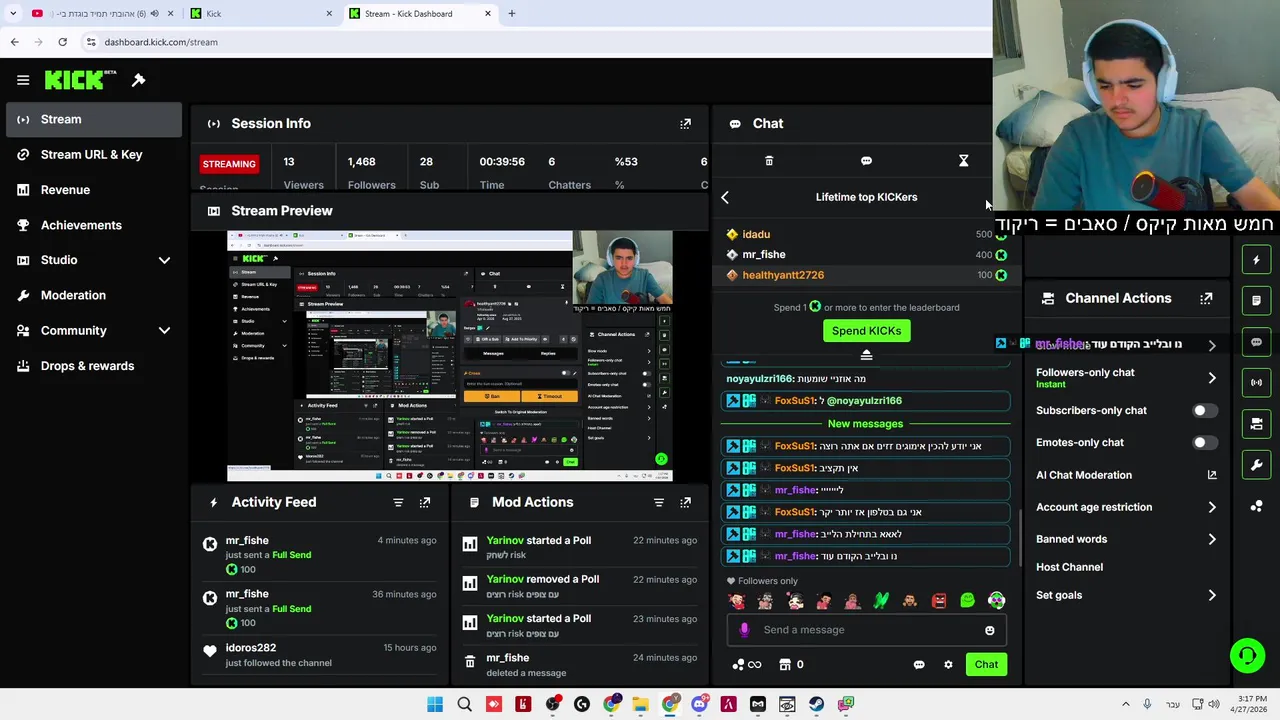This screenshot has height=720, width=1280.
Task: Click the browser address bar
Action: [535, 42]
